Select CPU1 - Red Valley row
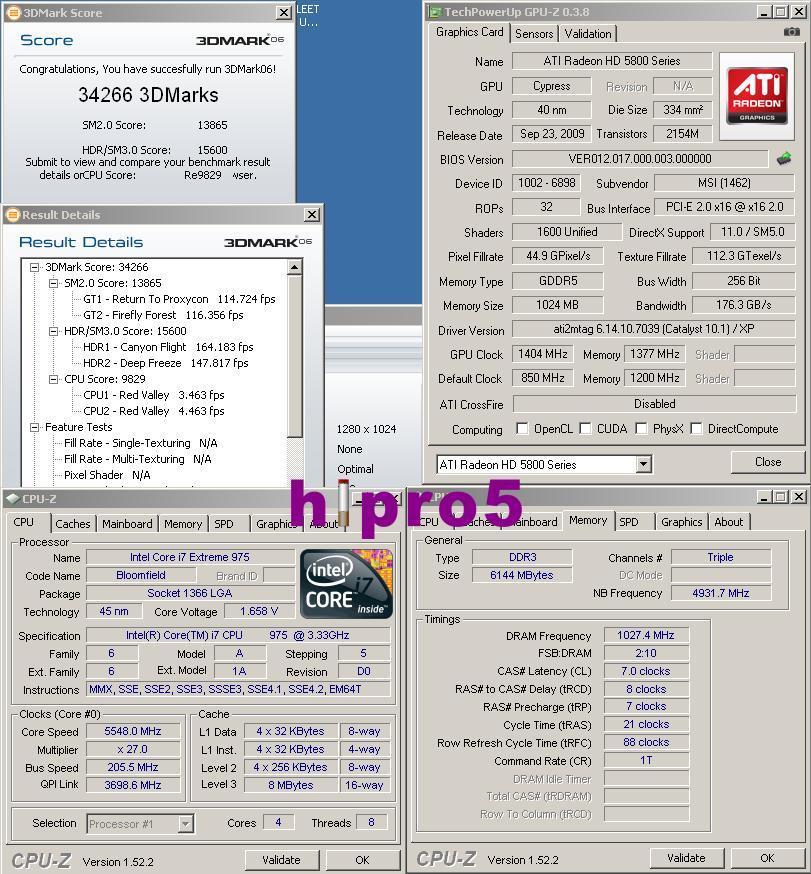811x874 pixels. click(153, 395)
